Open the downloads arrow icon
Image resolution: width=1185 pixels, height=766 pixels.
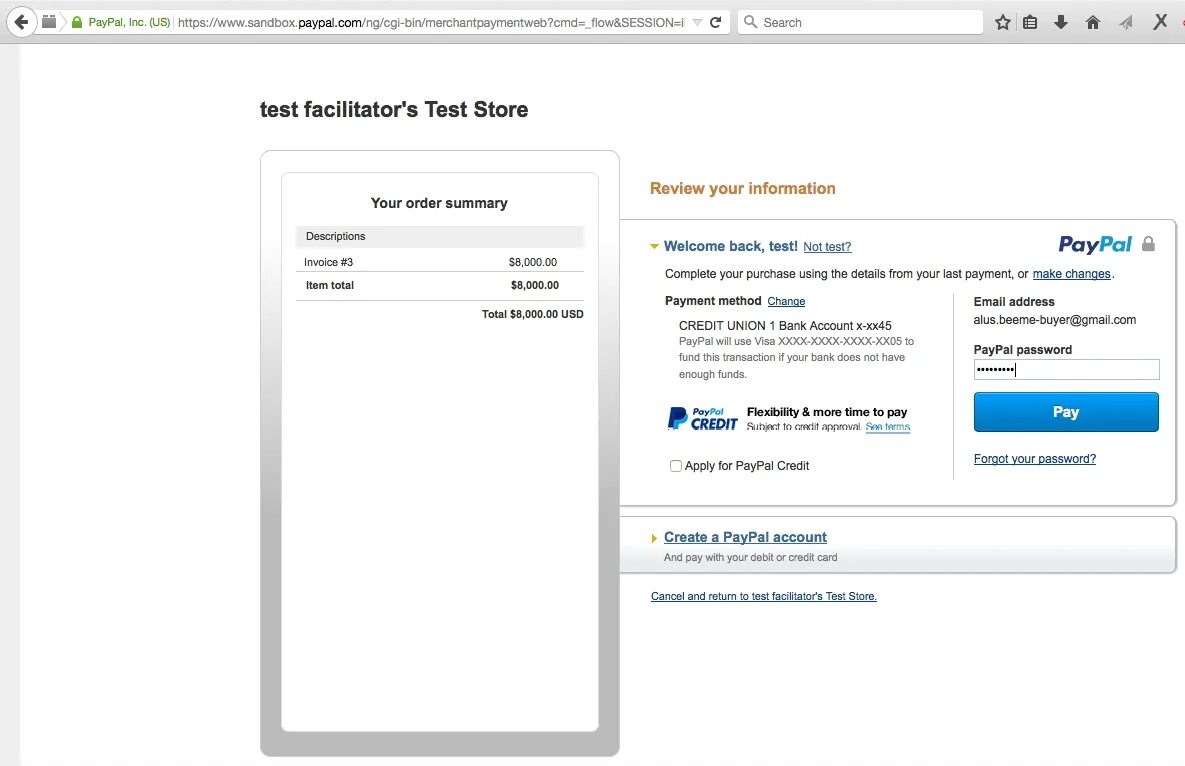(1061, 22)
